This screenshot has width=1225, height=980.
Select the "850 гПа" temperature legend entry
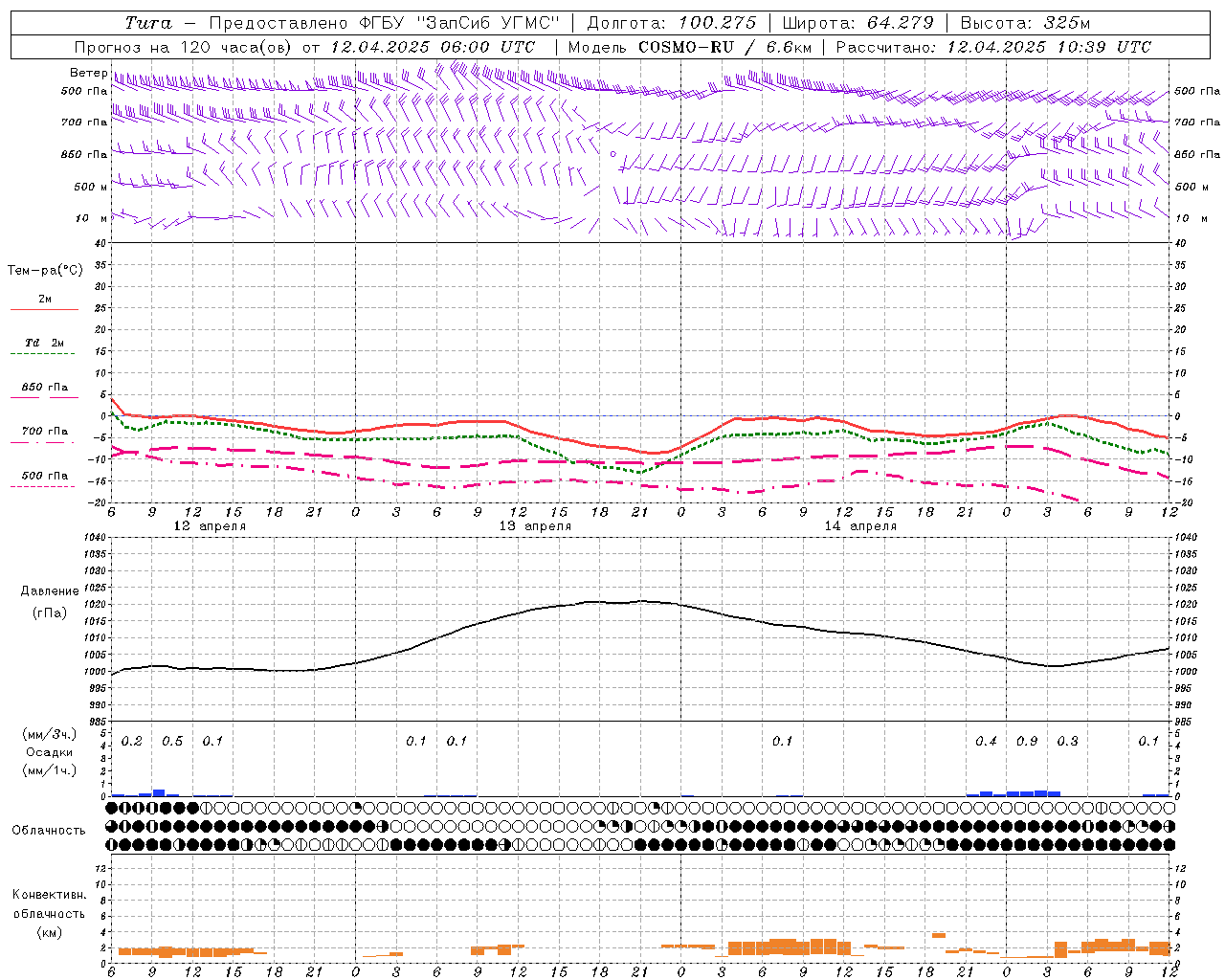point(45,388)
